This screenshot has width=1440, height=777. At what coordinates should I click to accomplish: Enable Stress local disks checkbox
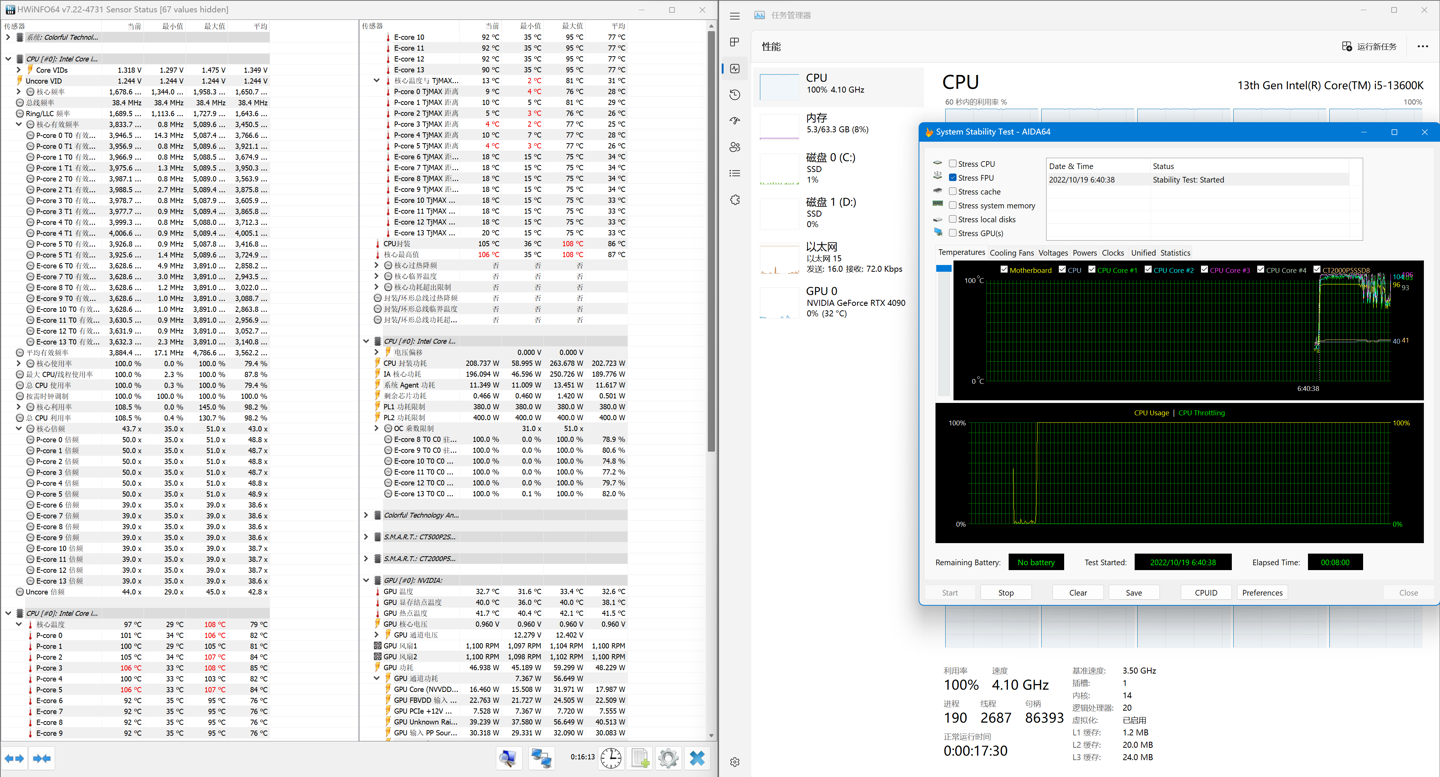953,219
